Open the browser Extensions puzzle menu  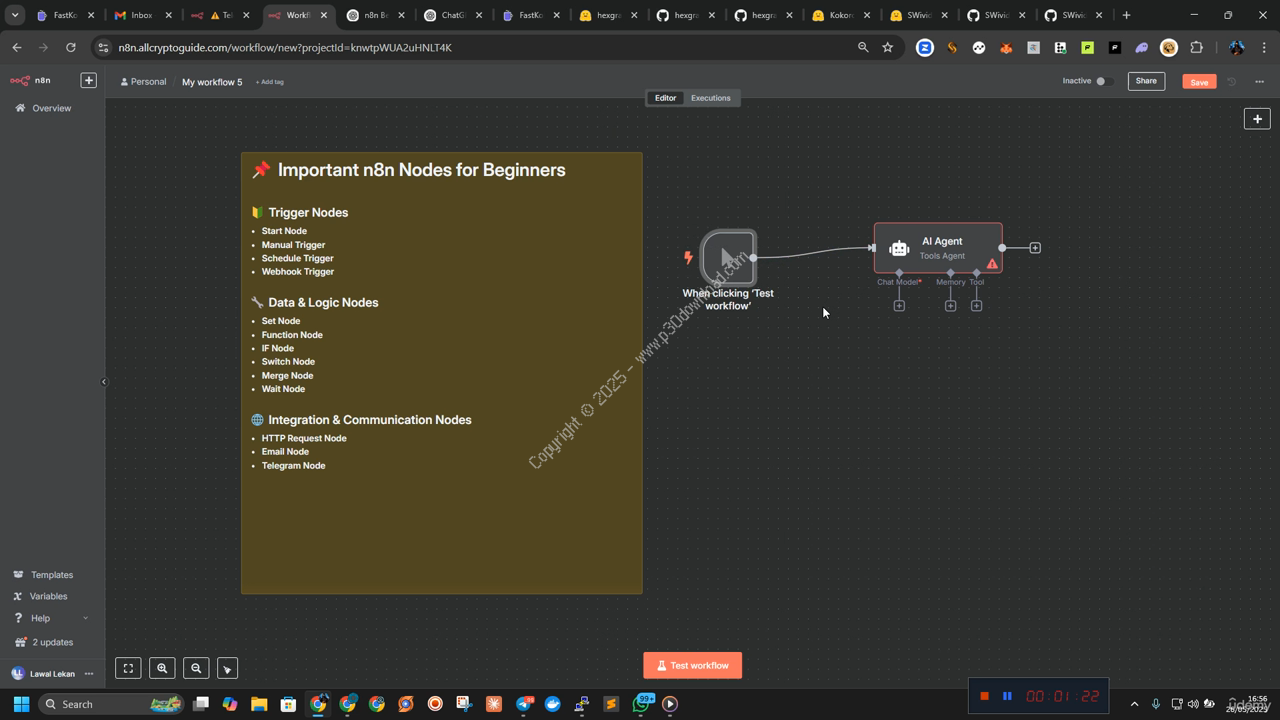click(1196, 47)
